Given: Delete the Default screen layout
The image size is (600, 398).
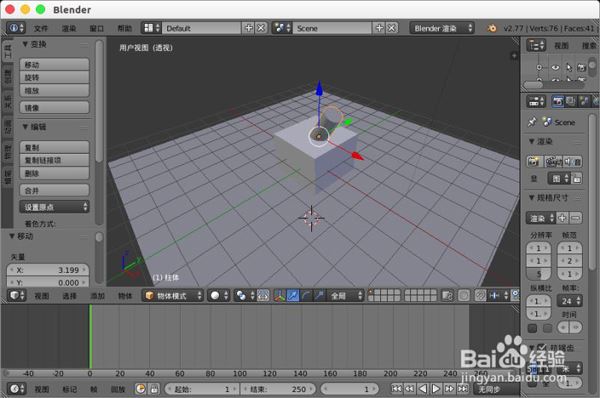Looking at the screenshot, I should (x=261, y=28).
